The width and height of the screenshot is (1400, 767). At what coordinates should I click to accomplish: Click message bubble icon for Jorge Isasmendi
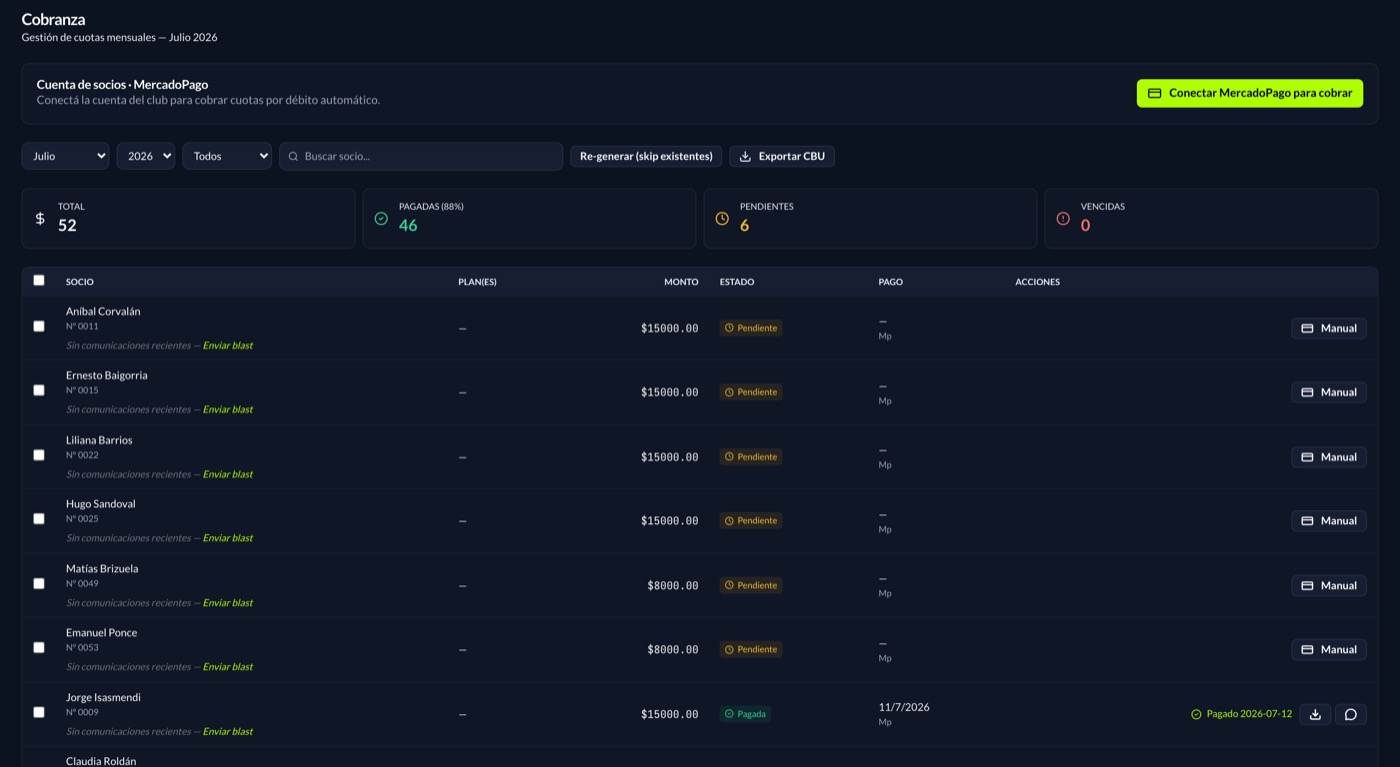click(x=1351, y=714)
